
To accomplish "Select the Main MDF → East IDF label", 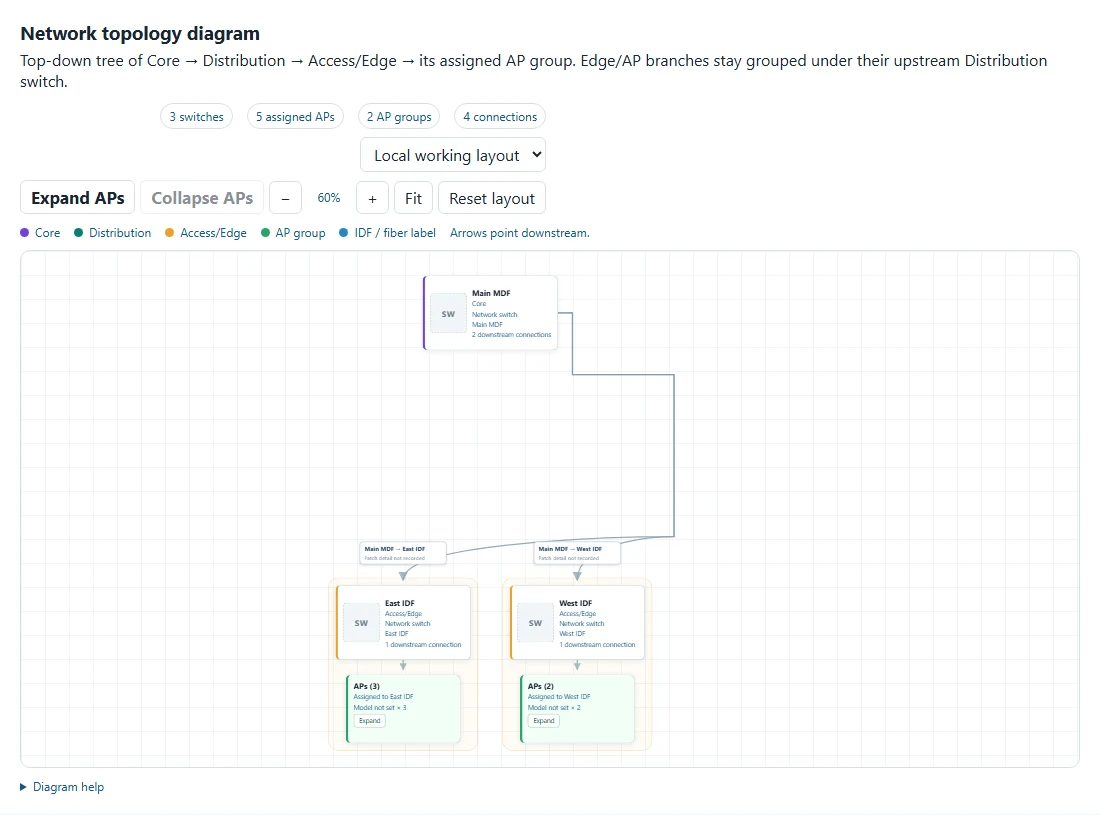I will tap(403, 553).
